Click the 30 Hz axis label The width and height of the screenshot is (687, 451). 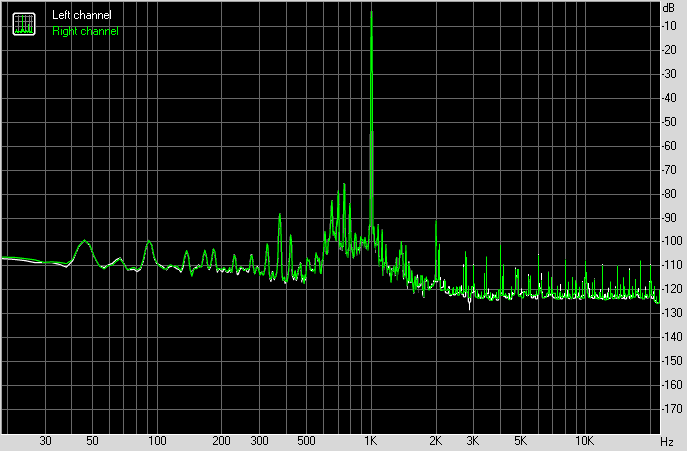[45, 440]
